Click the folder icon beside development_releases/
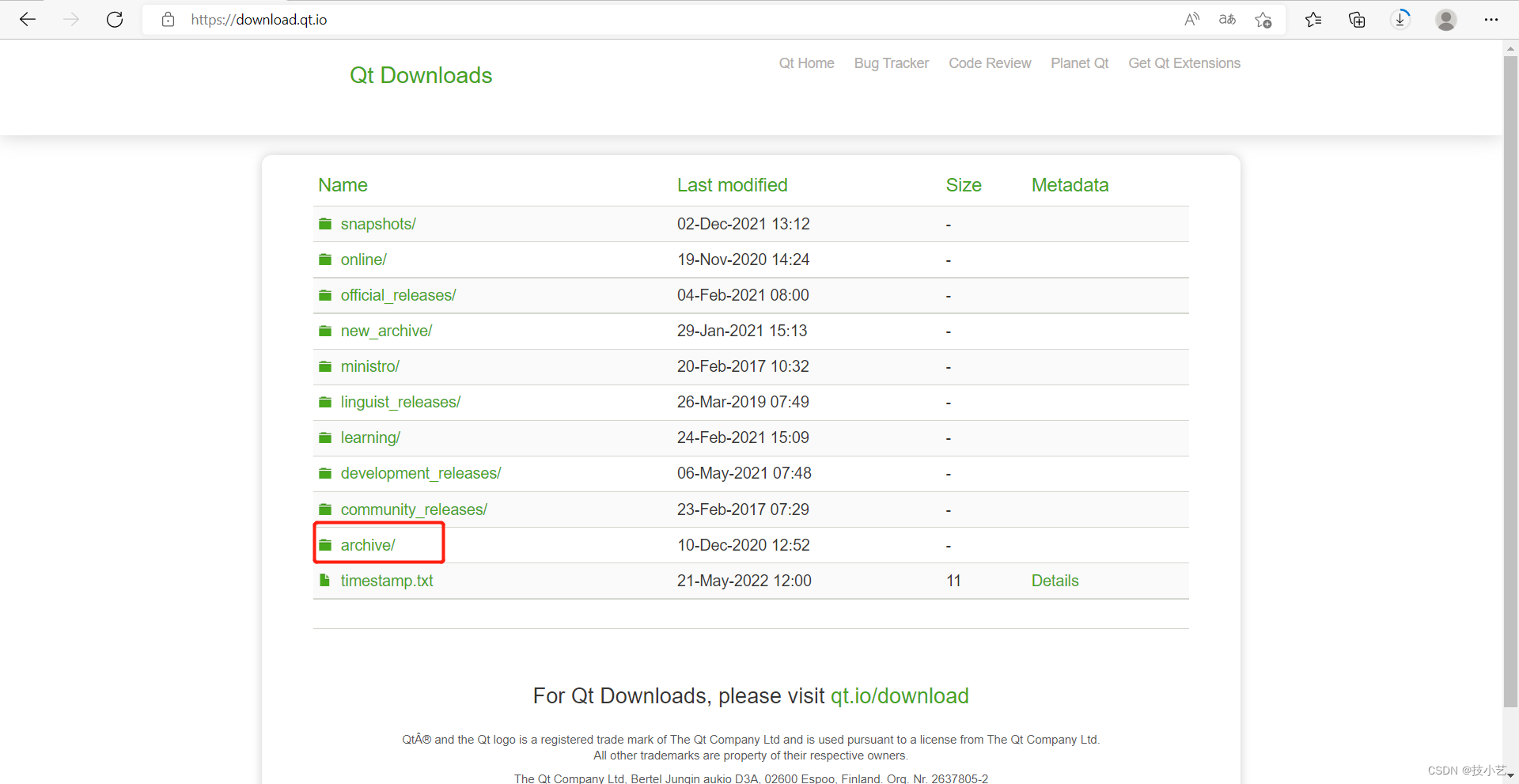The image size is (1519, 784). point(325,473)
